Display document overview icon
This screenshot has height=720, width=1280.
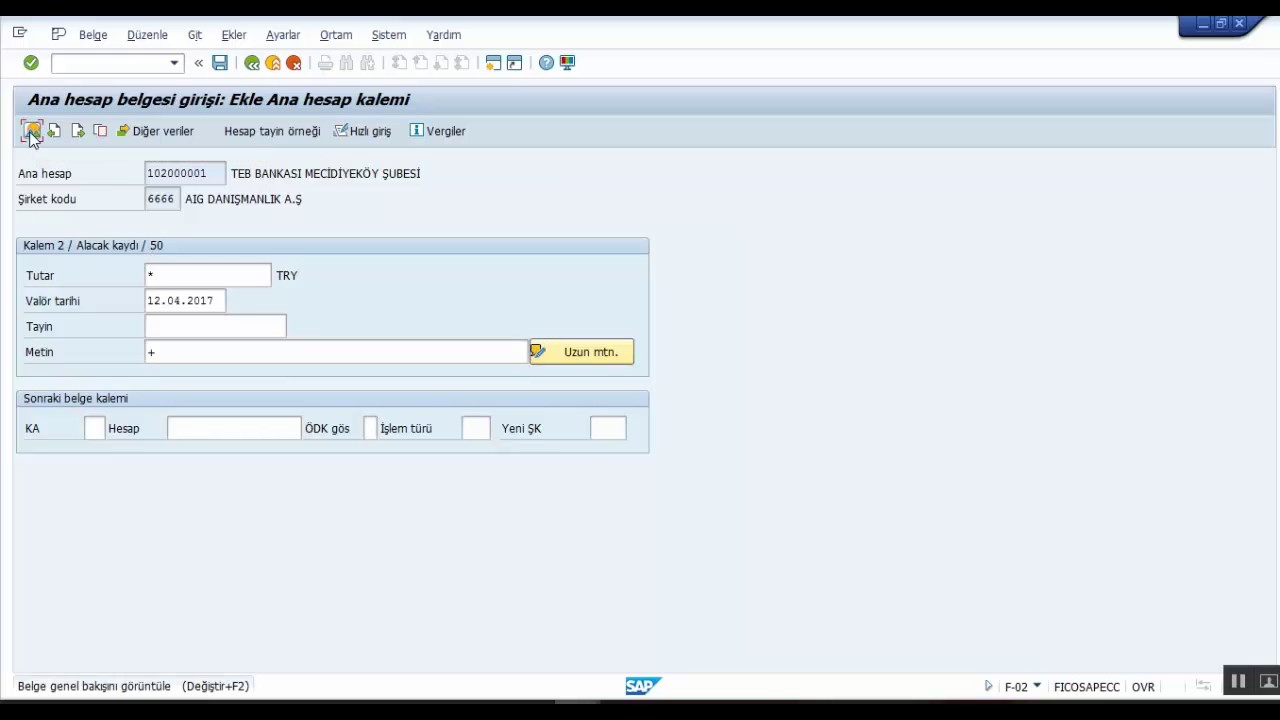[31, 131]
